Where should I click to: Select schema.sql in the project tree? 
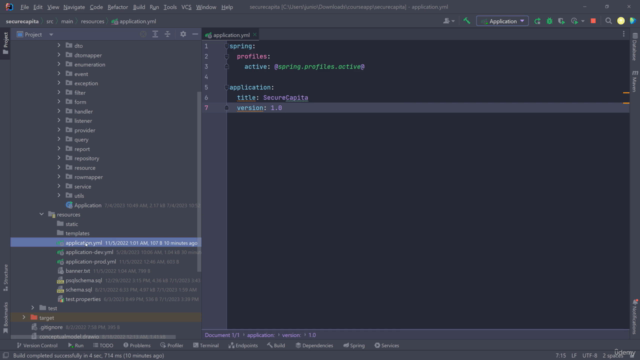tap(79, 290)
